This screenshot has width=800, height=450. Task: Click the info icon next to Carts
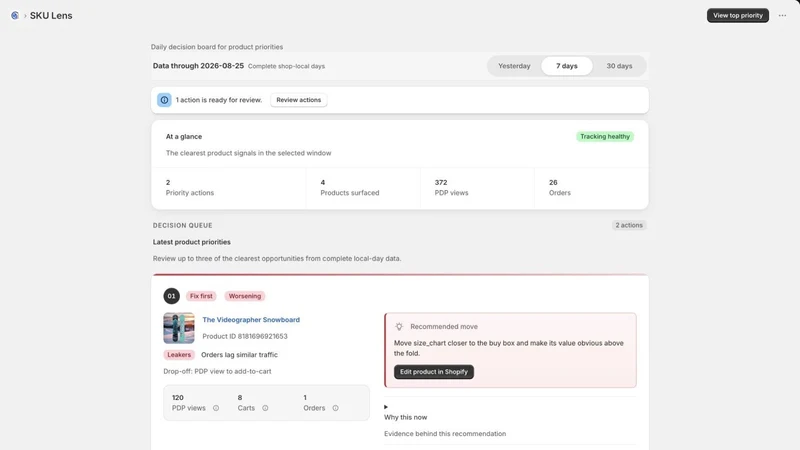[x=265, y=408]
